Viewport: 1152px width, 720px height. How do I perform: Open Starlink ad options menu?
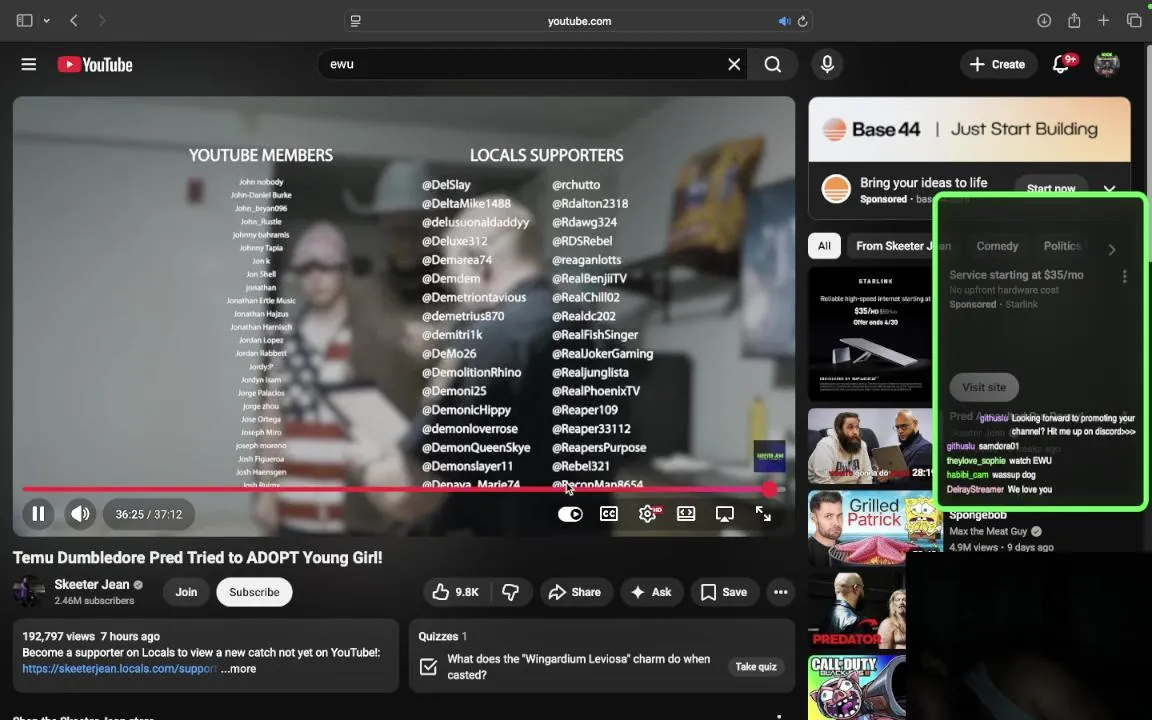[1124, 277]
